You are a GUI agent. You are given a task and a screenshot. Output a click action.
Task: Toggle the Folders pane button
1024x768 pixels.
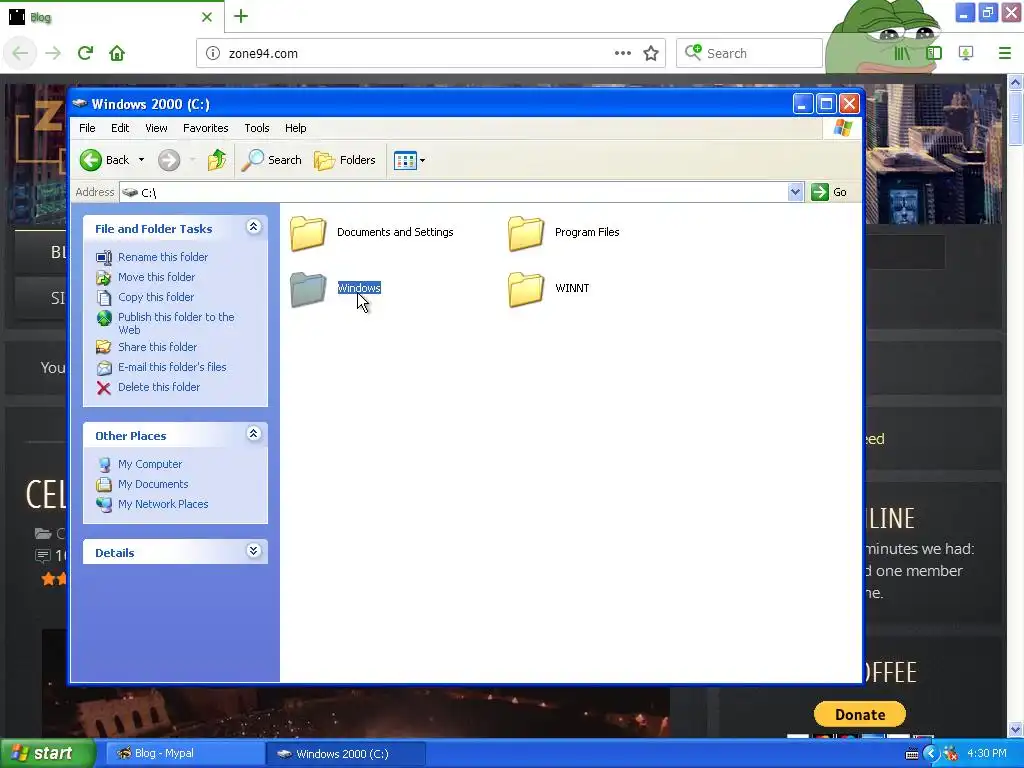coord(345,160)
